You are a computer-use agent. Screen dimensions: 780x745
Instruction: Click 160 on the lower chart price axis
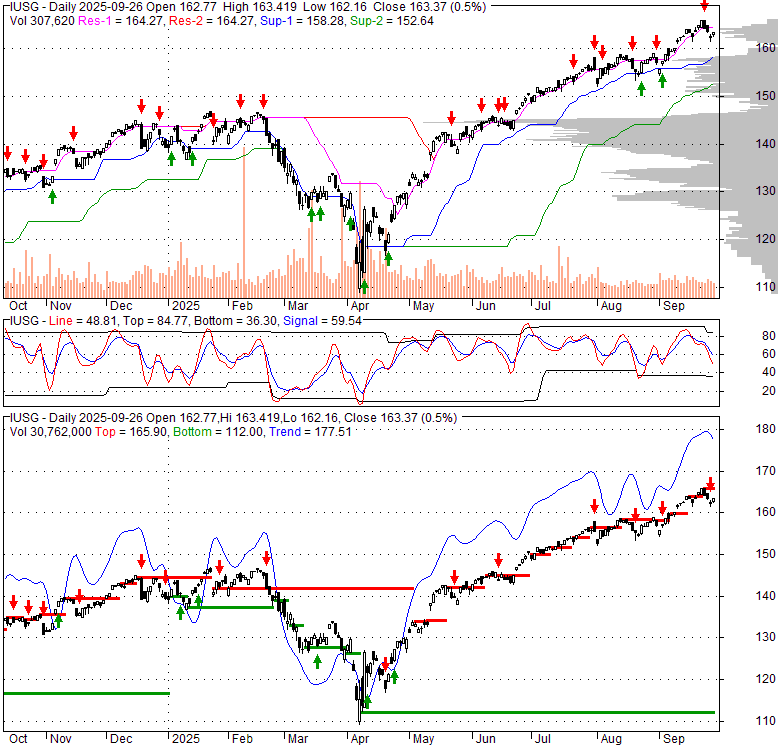pos(765,512)
